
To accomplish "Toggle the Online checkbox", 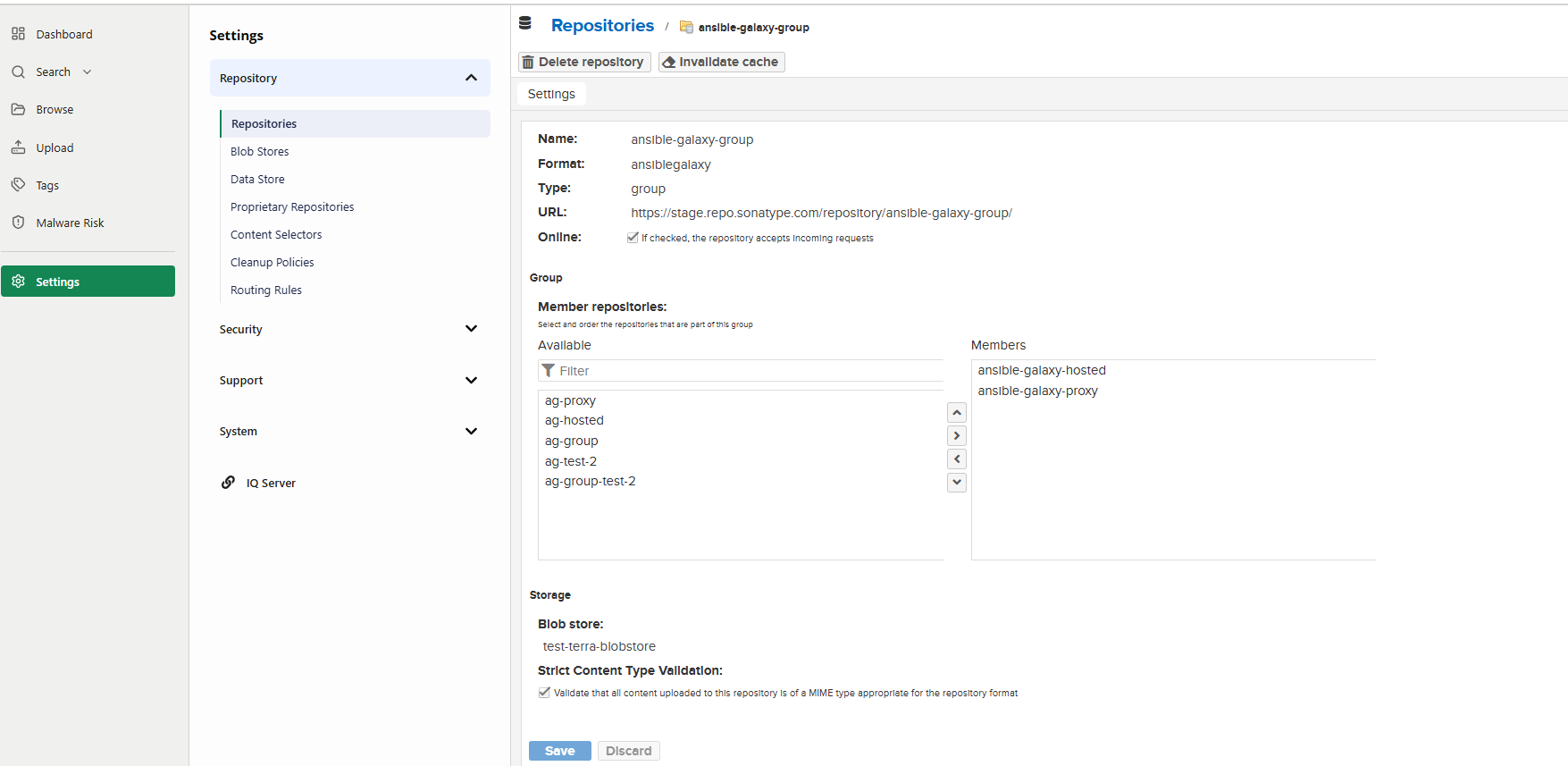I will point(633,238).
